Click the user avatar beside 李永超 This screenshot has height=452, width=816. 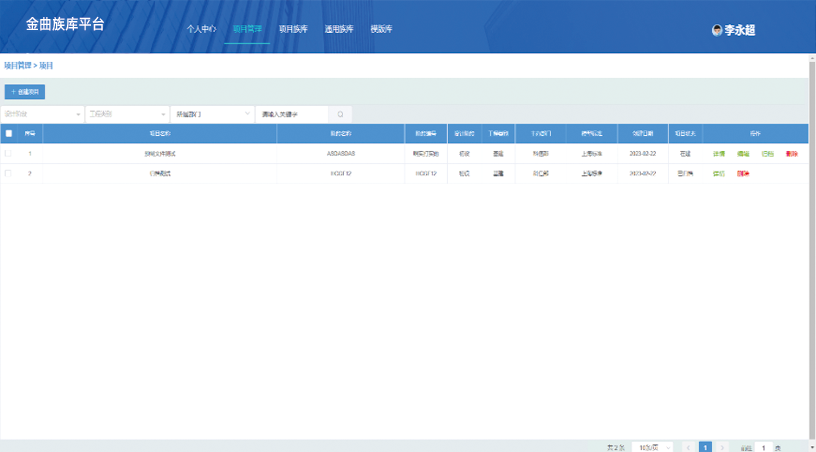tap(717, 30)
